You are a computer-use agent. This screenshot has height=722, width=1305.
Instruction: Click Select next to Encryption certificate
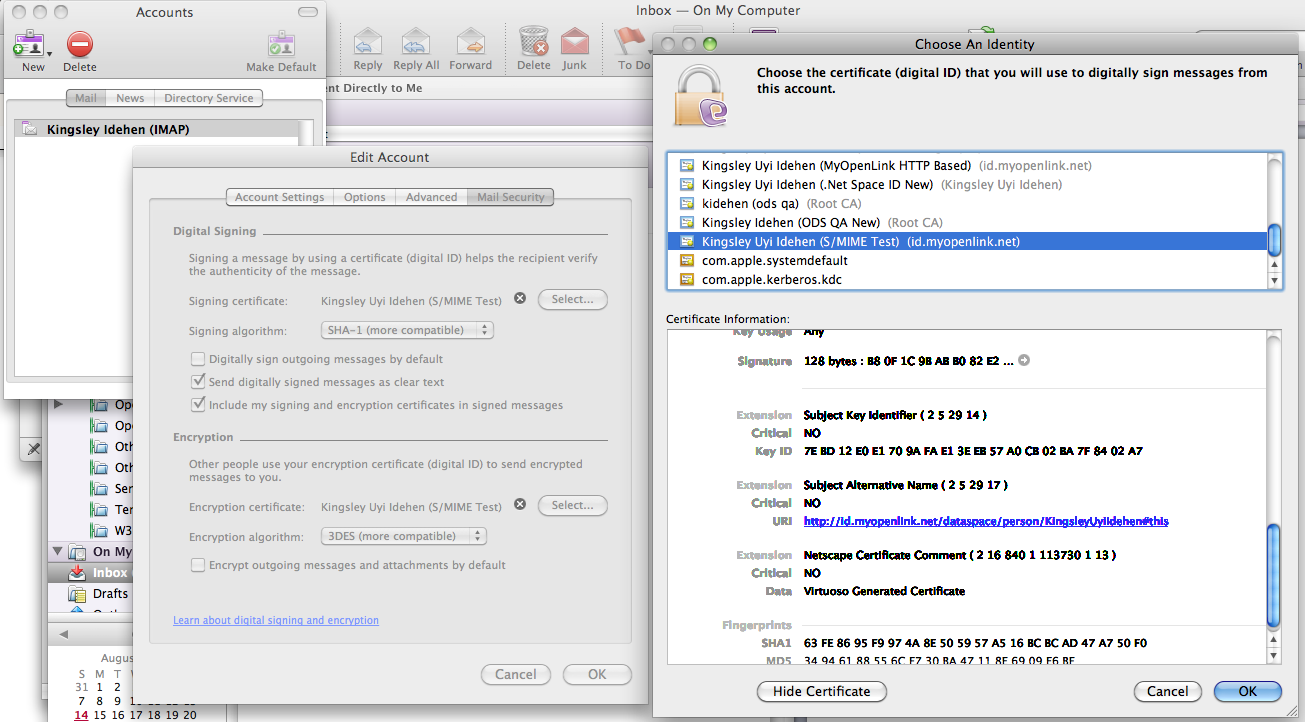coord(573,505)
